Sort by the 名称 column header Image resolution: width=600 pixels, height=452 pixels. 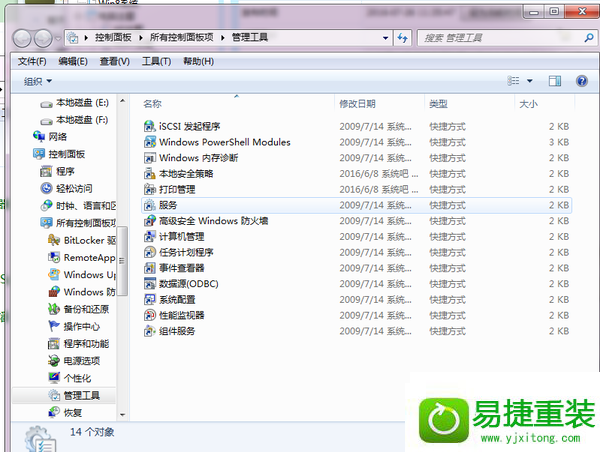pyautogui.click(x=152, y=104)
